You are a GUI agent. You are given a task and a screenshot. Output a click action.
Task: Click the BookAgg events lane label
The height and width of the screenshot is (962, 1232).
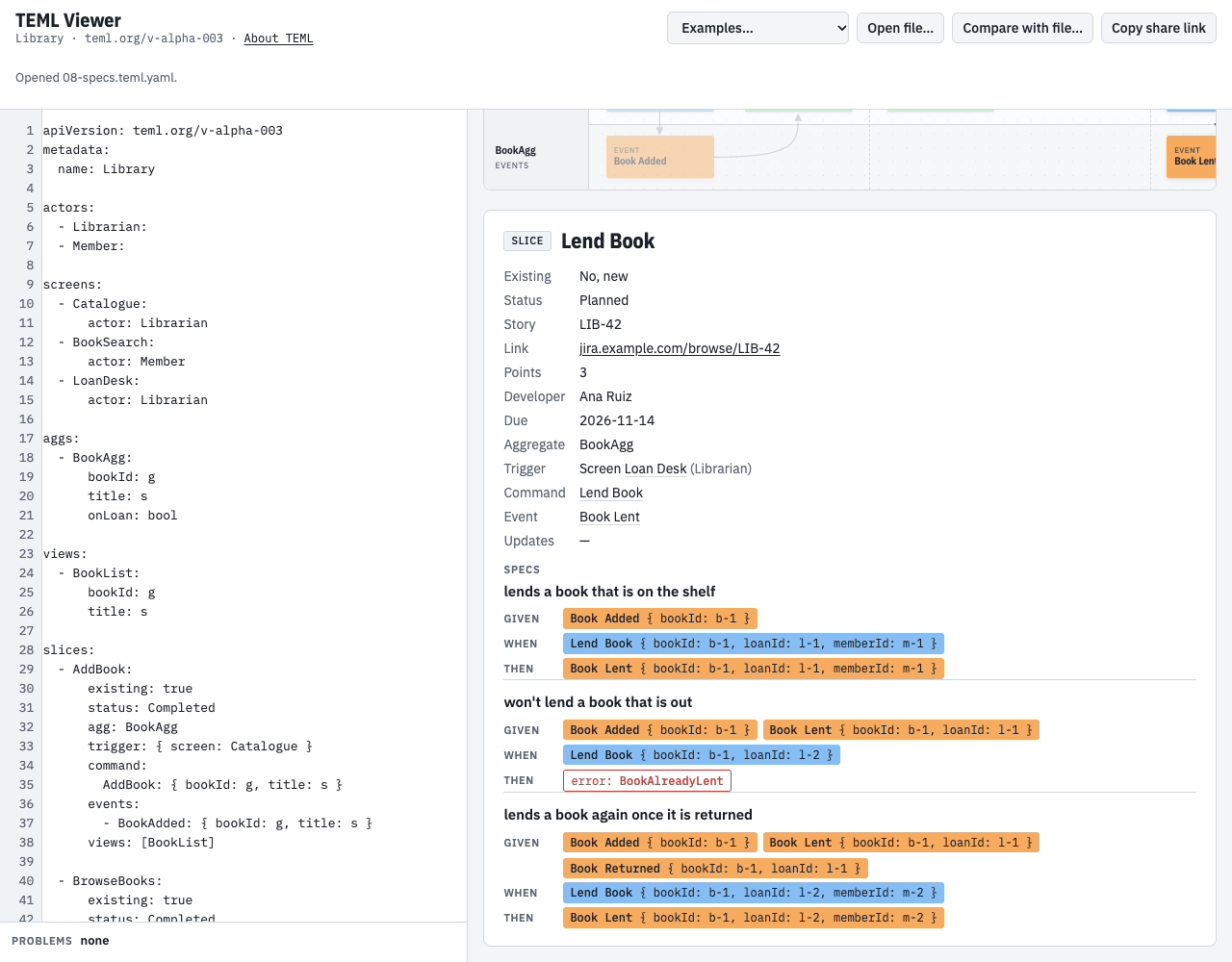516,157
